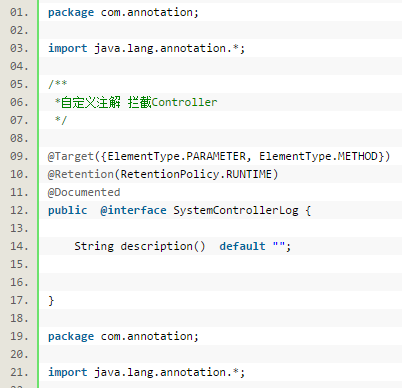Click the 'SystemControllerLog' type name
The image size is (402, 388).
236,211
